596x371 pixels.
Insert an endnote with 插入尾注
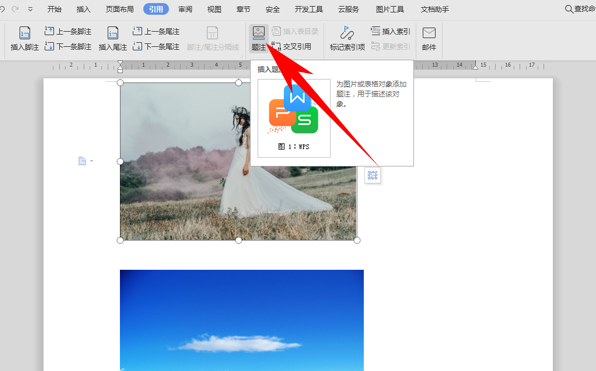click(x=113, y=38)
